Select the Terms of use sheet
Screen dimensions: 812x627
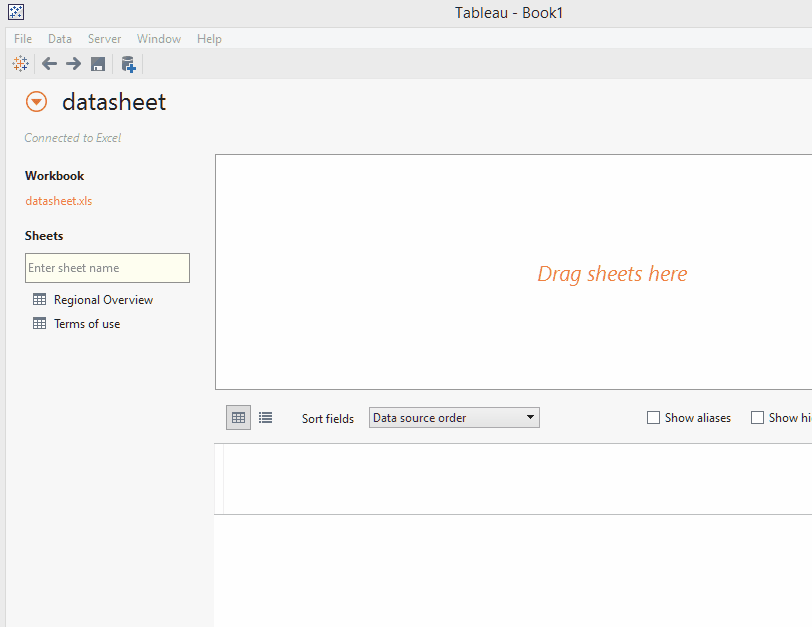coord(86,323)
